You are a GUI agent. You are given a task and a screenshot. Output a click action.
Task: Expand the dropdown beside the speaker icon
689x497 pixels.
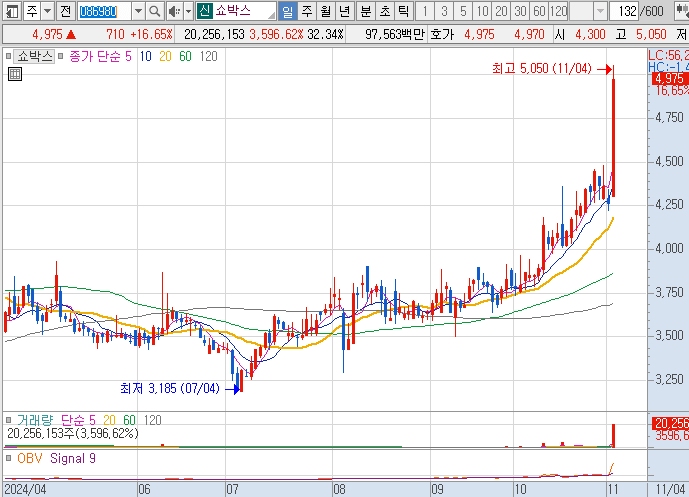[x=189, y=11]
